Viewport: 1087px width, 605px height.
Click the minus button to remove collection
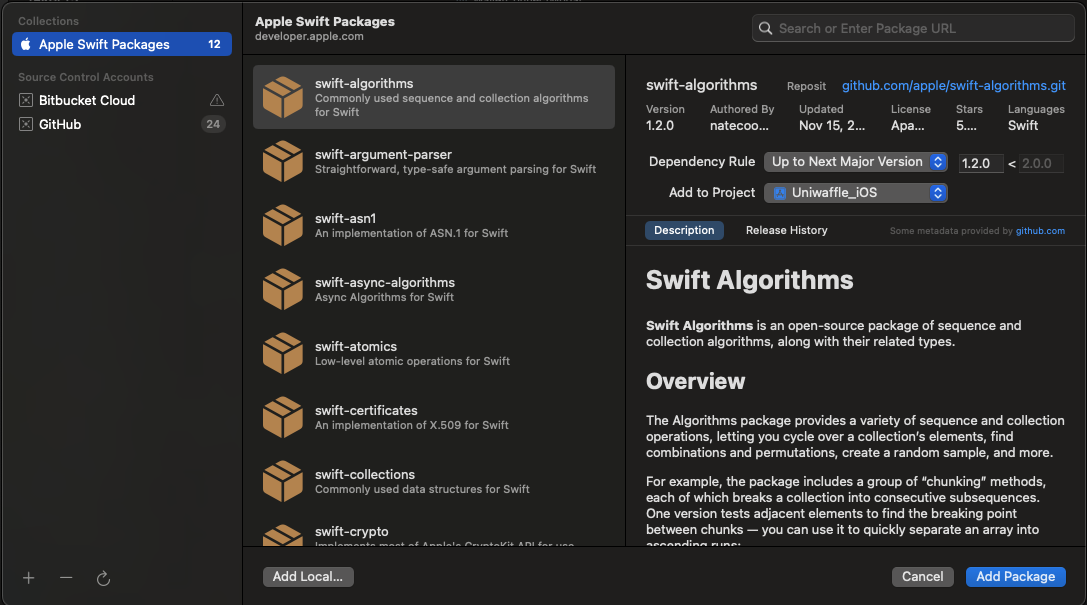(x=66, y=577)
